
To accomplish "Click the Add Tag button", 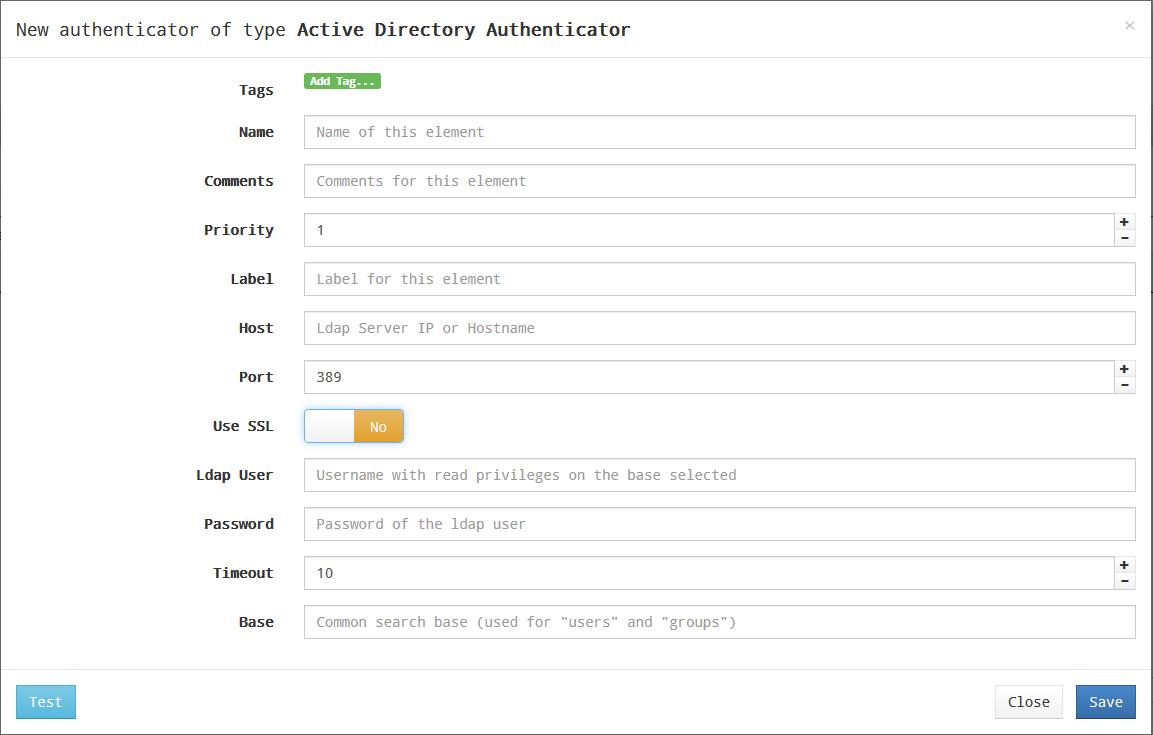I will click(342, 81).
